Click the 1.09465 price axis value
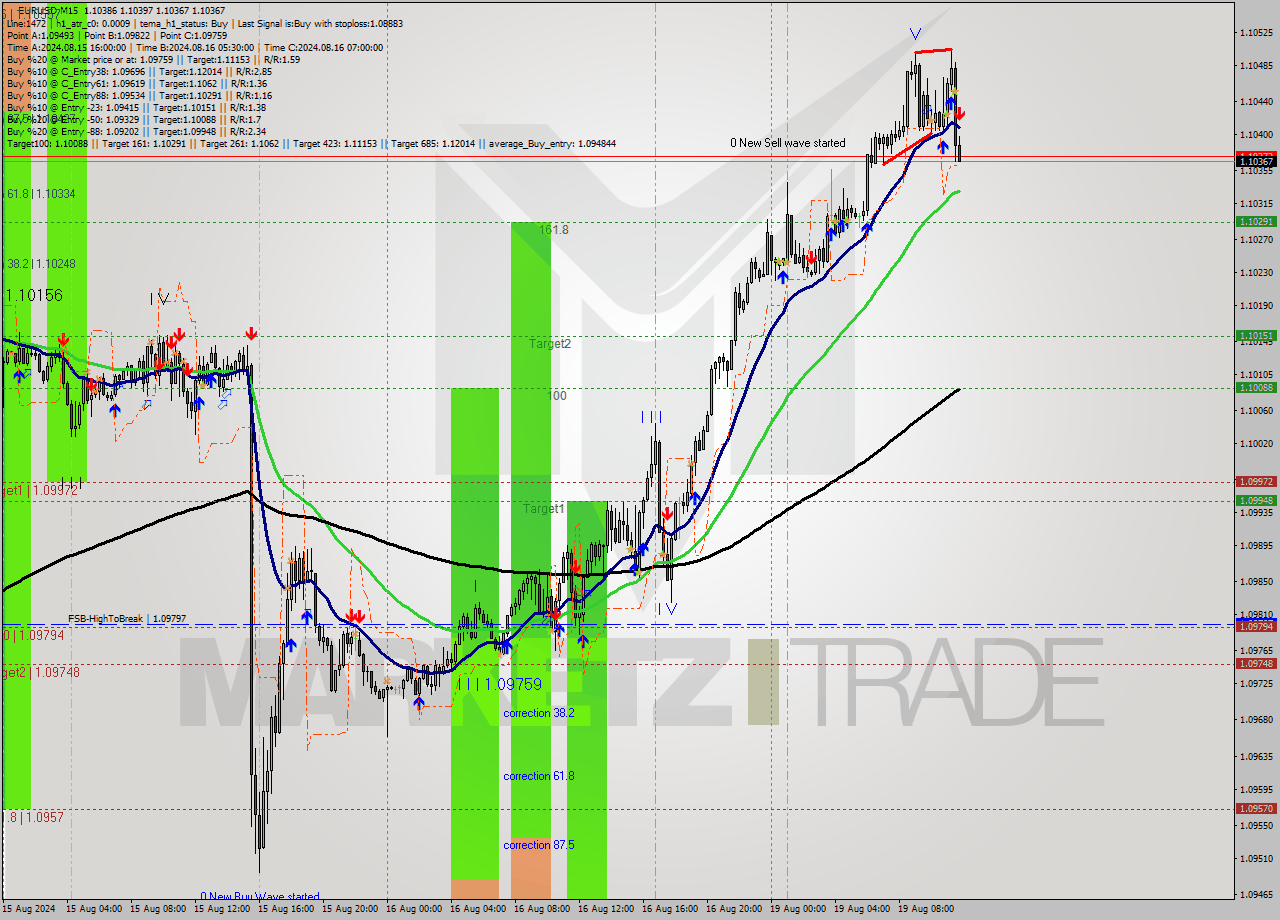Image resolution: width=1280 pixels, height=920 pixels. pos(1256,895)
